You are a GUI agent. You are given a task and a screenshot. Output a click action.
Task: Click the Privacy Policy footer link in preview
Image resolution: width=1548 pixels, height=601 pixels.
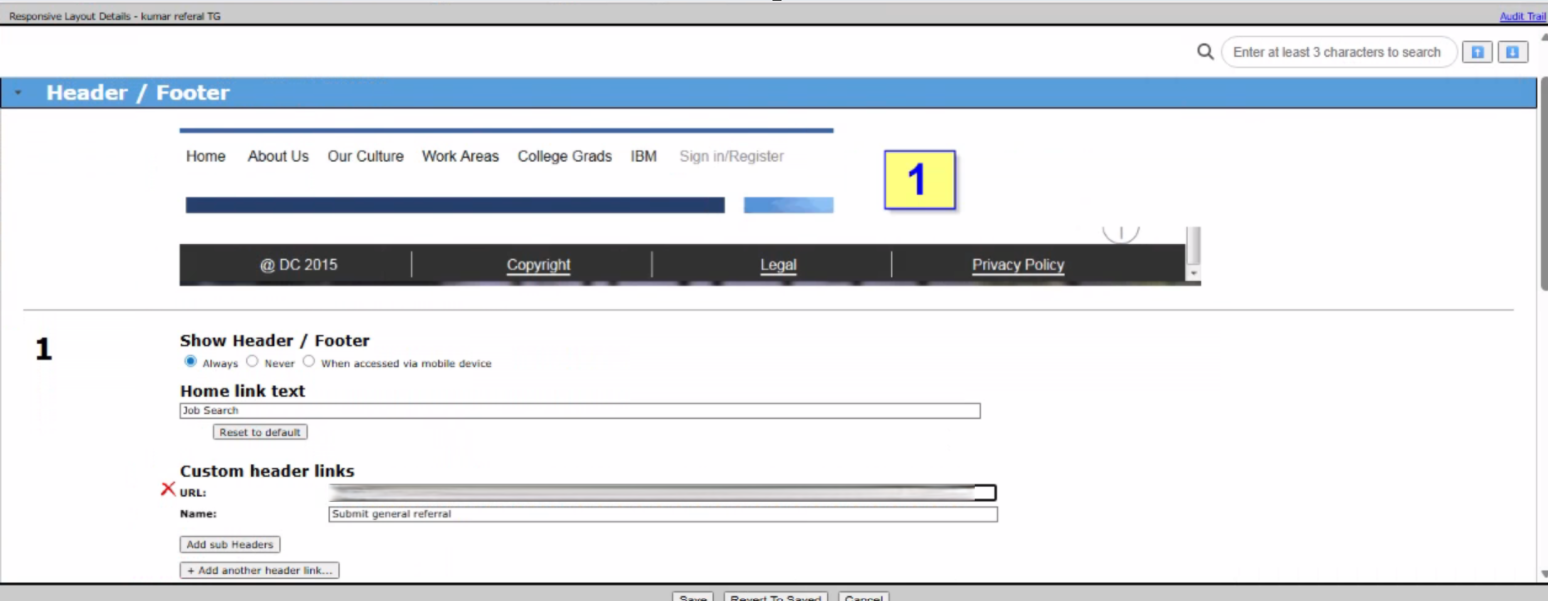tap(1018, 265)
